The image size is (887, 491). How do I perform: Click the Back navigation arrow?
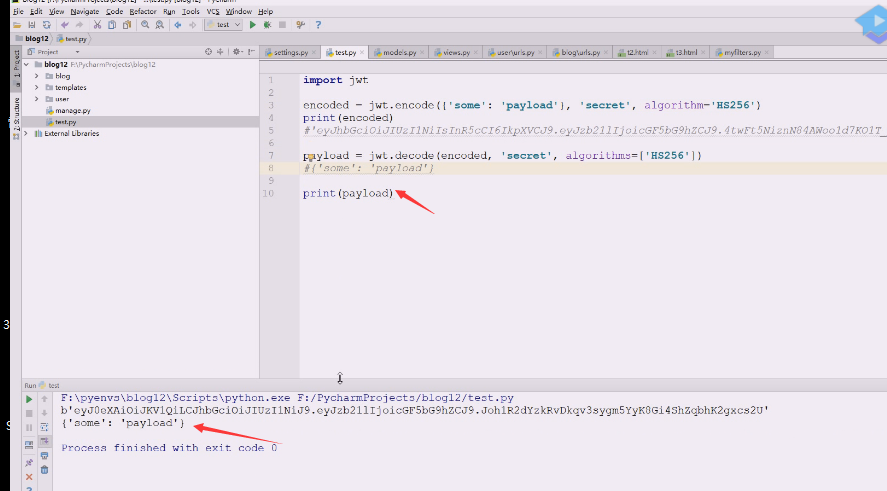178,25
